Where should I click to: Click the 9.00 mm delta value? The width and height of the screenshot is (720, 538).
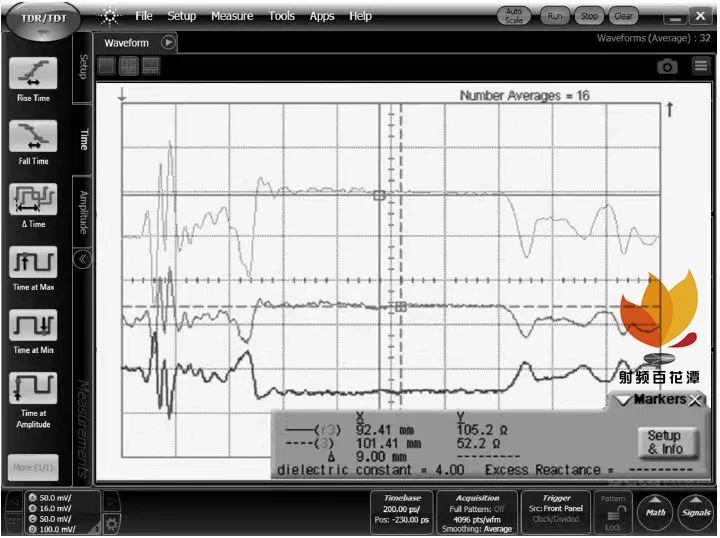click(381, 457)
